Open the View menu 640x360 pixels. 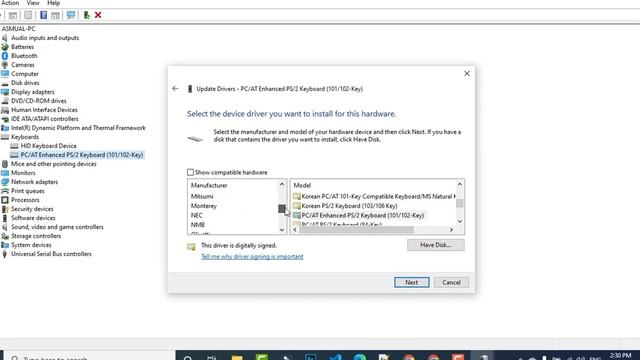[33, 3]
